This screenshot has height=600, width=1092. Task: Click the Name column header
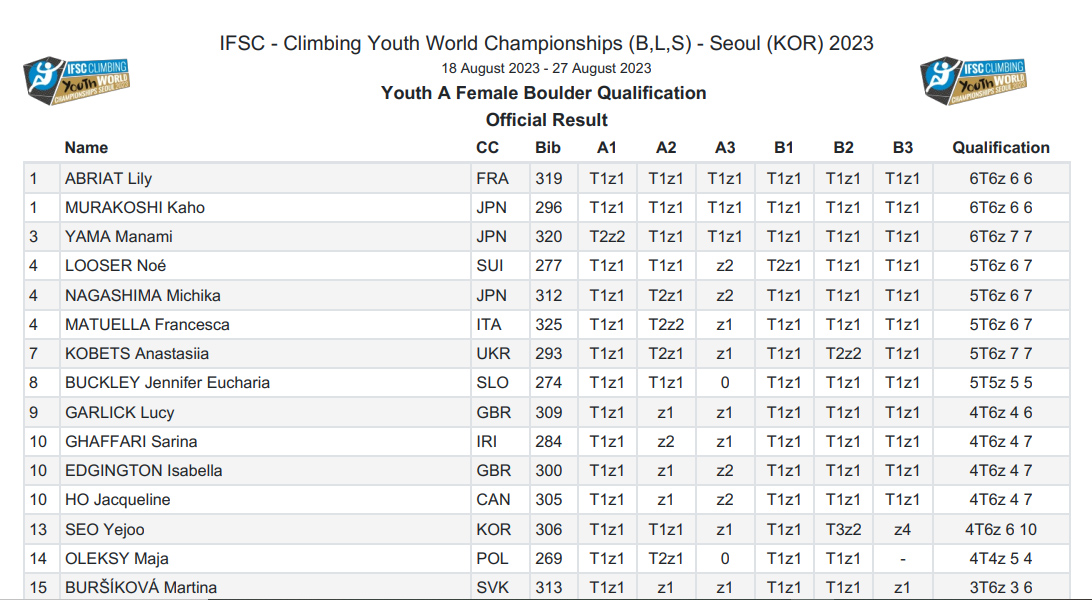point(86,147)
